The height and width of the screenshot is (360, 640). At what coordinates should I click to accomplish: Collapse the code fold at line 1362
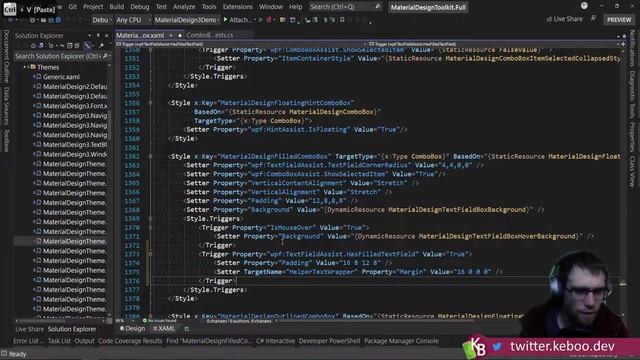150,156
